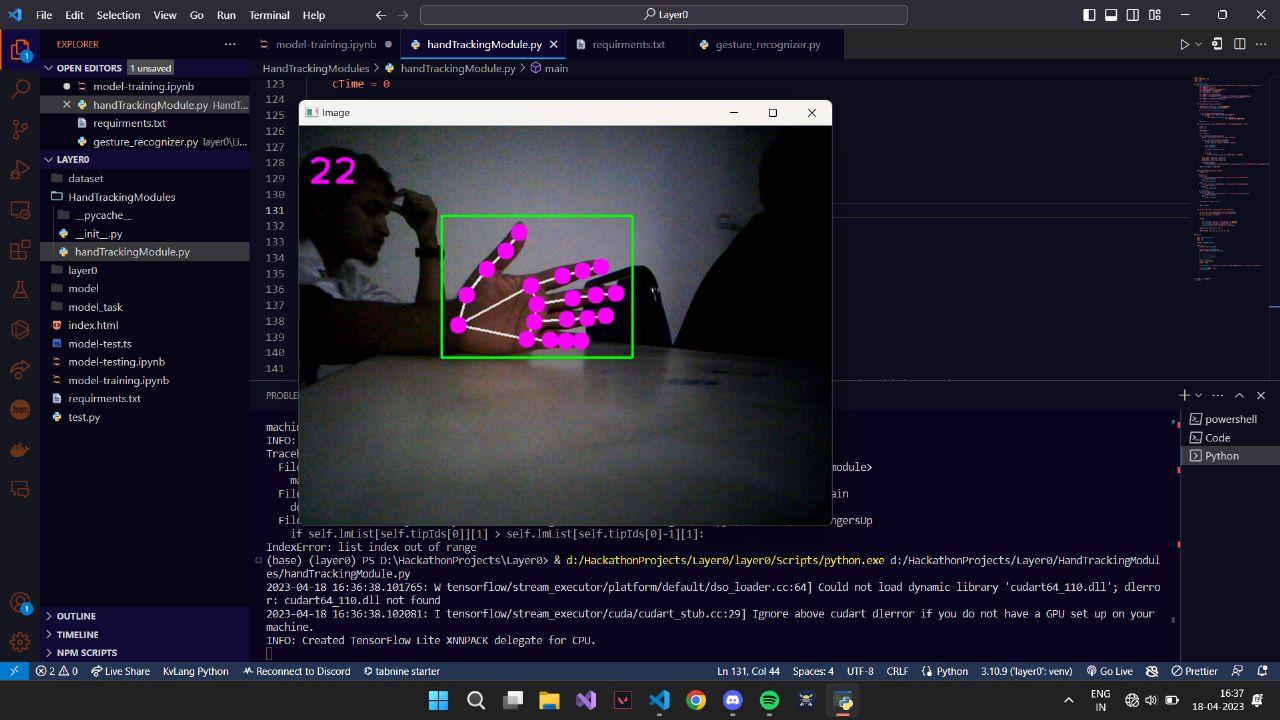
Task: Open the Manage gear menu
Action: click(20, 643)
